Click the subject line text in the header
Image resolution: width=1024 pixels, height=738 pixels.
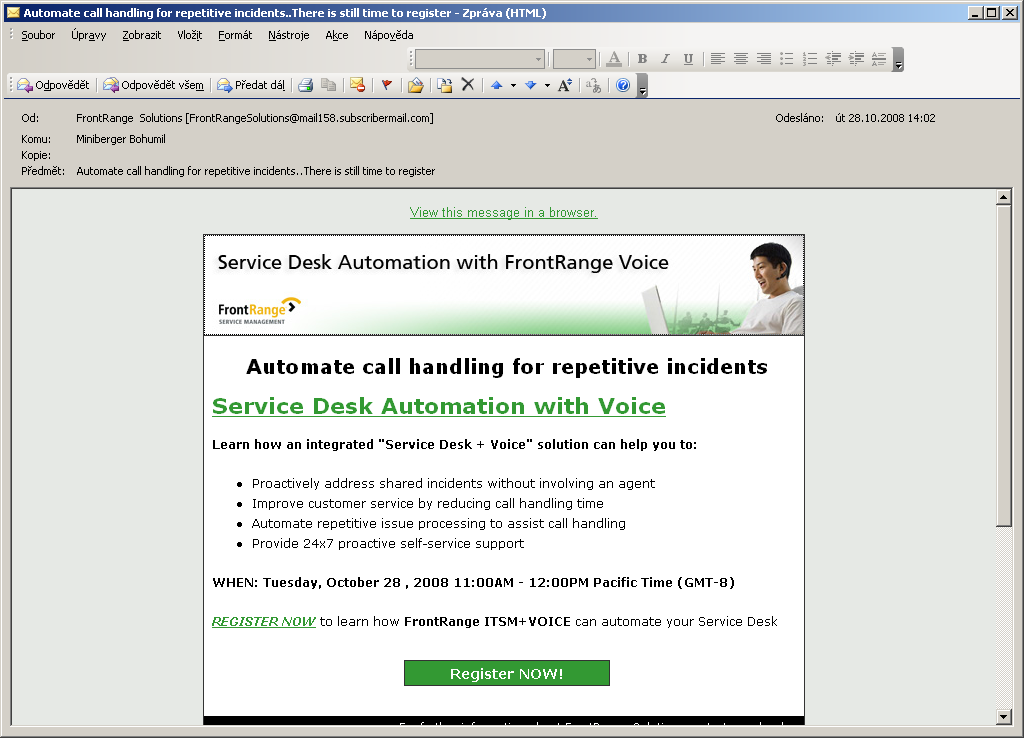[x=255, y=171]
